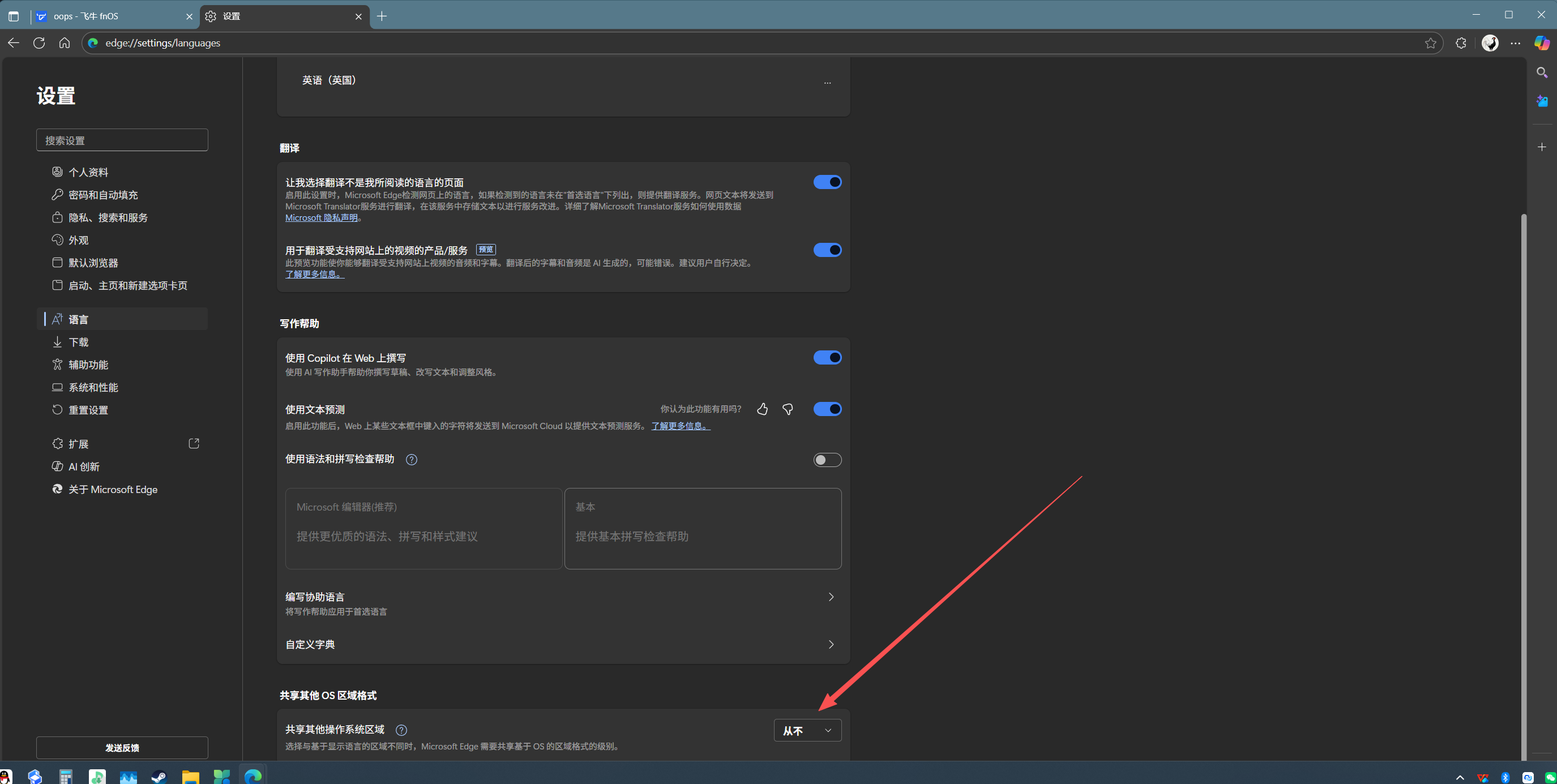Refresh the page with reload button

(x=39, y=43)
